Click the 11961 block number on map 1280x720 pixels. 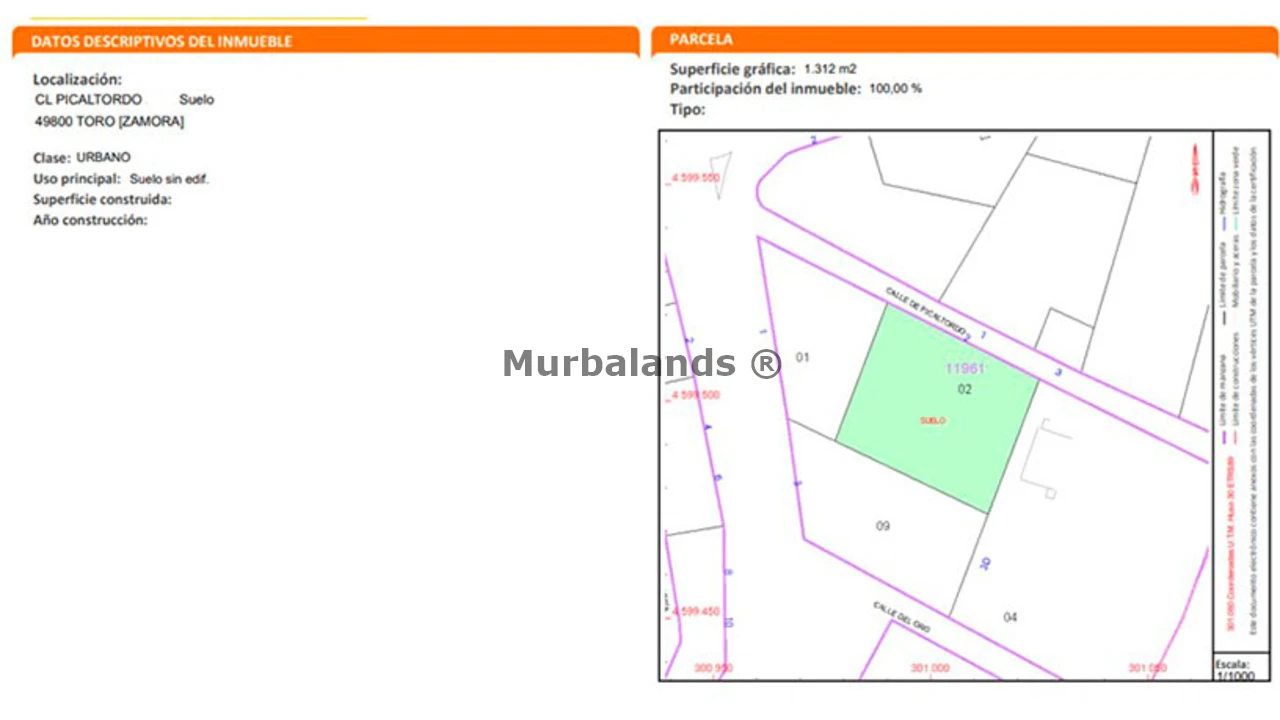click(x=965, y=368)
